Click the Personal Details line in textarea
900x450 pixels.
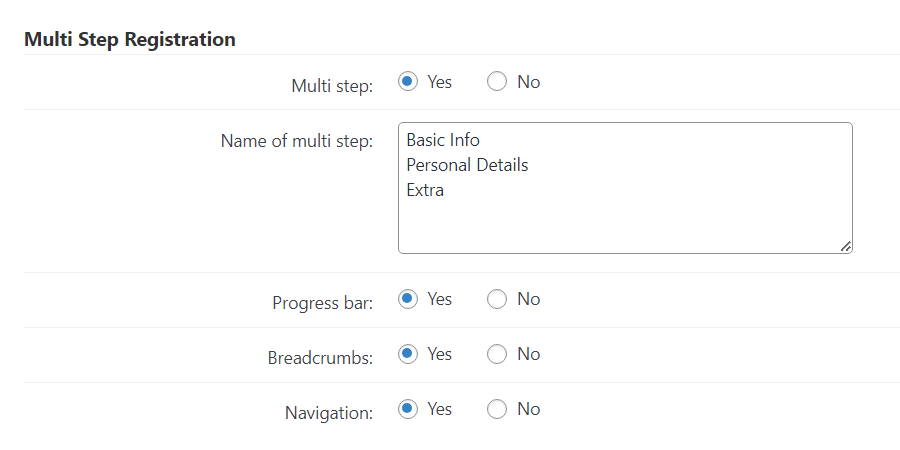[x=467, y=165]
